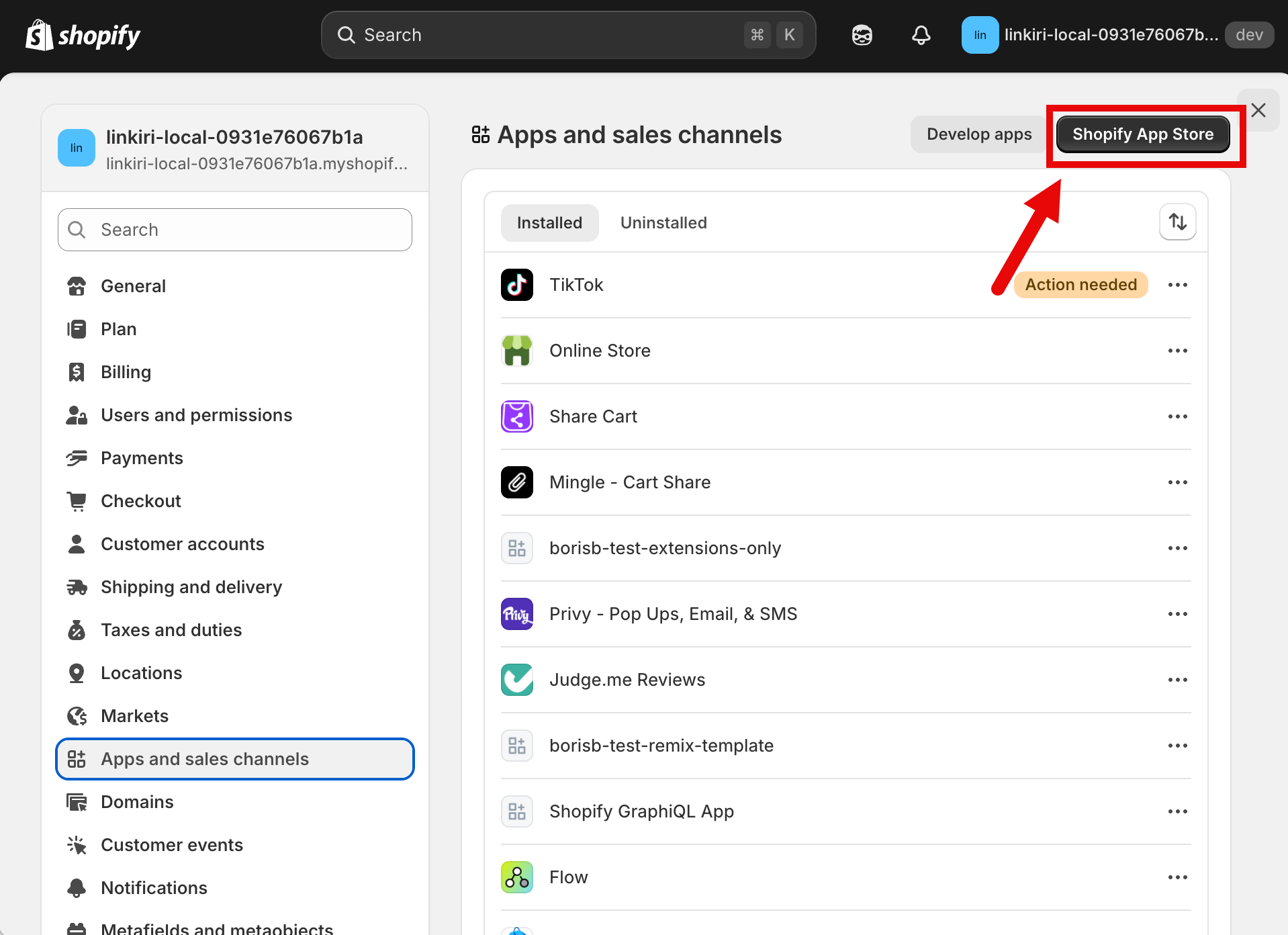The width and height of the screenshot is (1288, 935).
Task: Open the Shopify Inbox icon beside search
Action: coord(862,34)
